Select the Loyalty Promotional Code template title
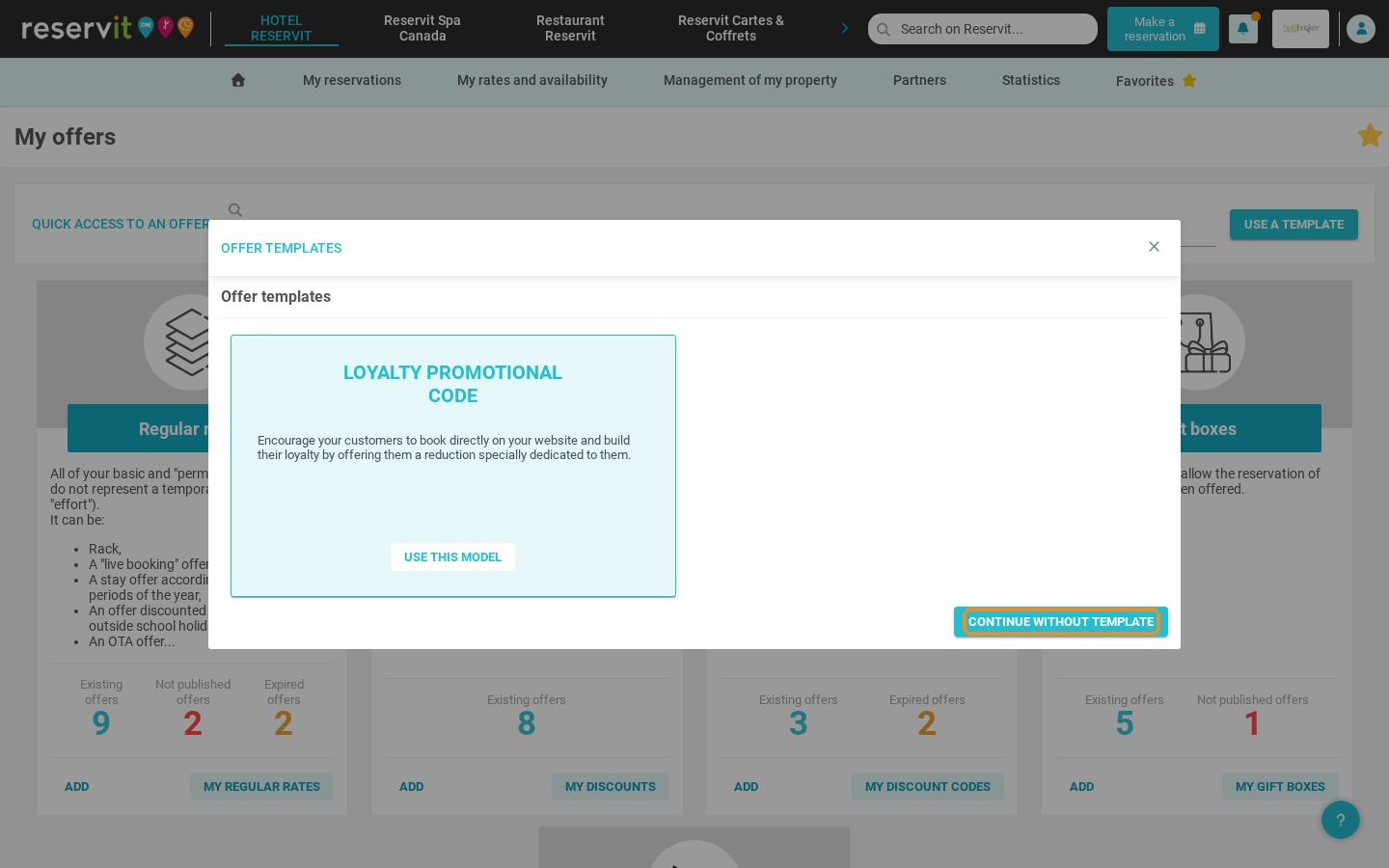1389x868 pixels. click(452, 384)
